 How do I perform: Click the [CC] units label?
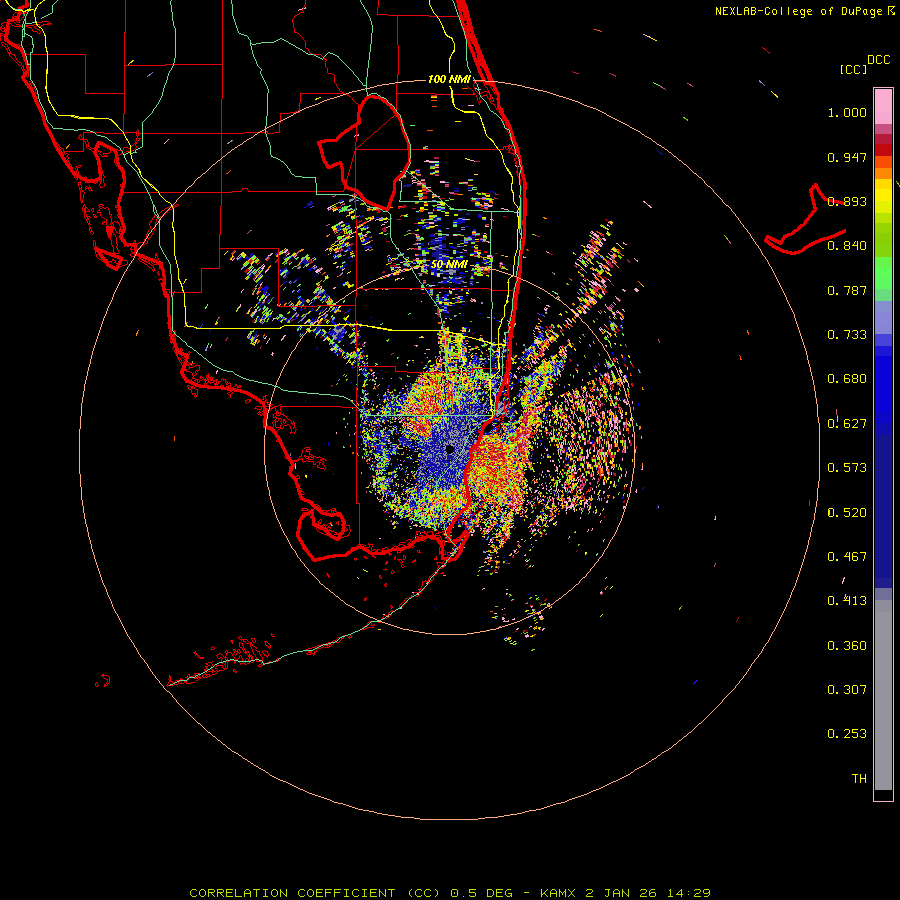(x=854, y=69)
